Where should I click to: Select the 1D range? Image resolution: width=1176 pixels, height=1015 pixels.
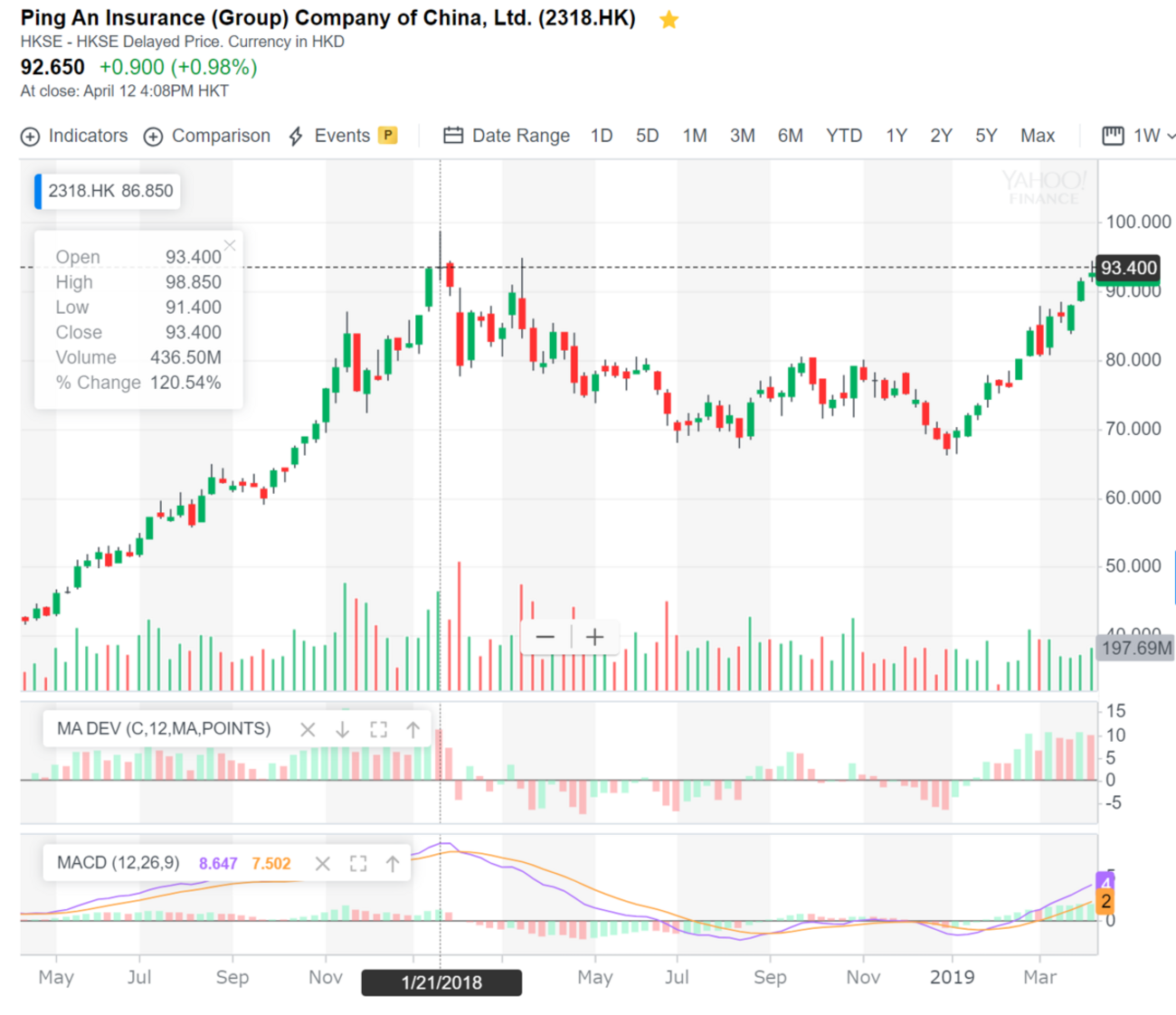tap(602, 136)
